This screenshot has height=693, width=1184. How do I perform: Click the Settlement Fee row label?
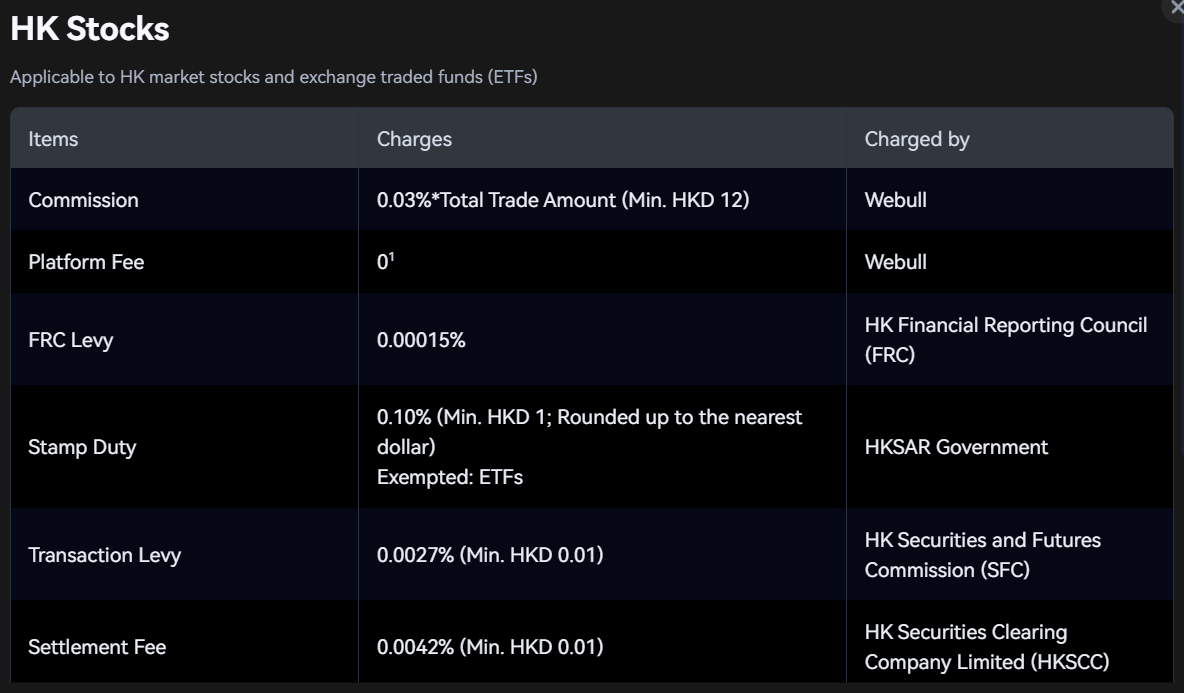97,647
